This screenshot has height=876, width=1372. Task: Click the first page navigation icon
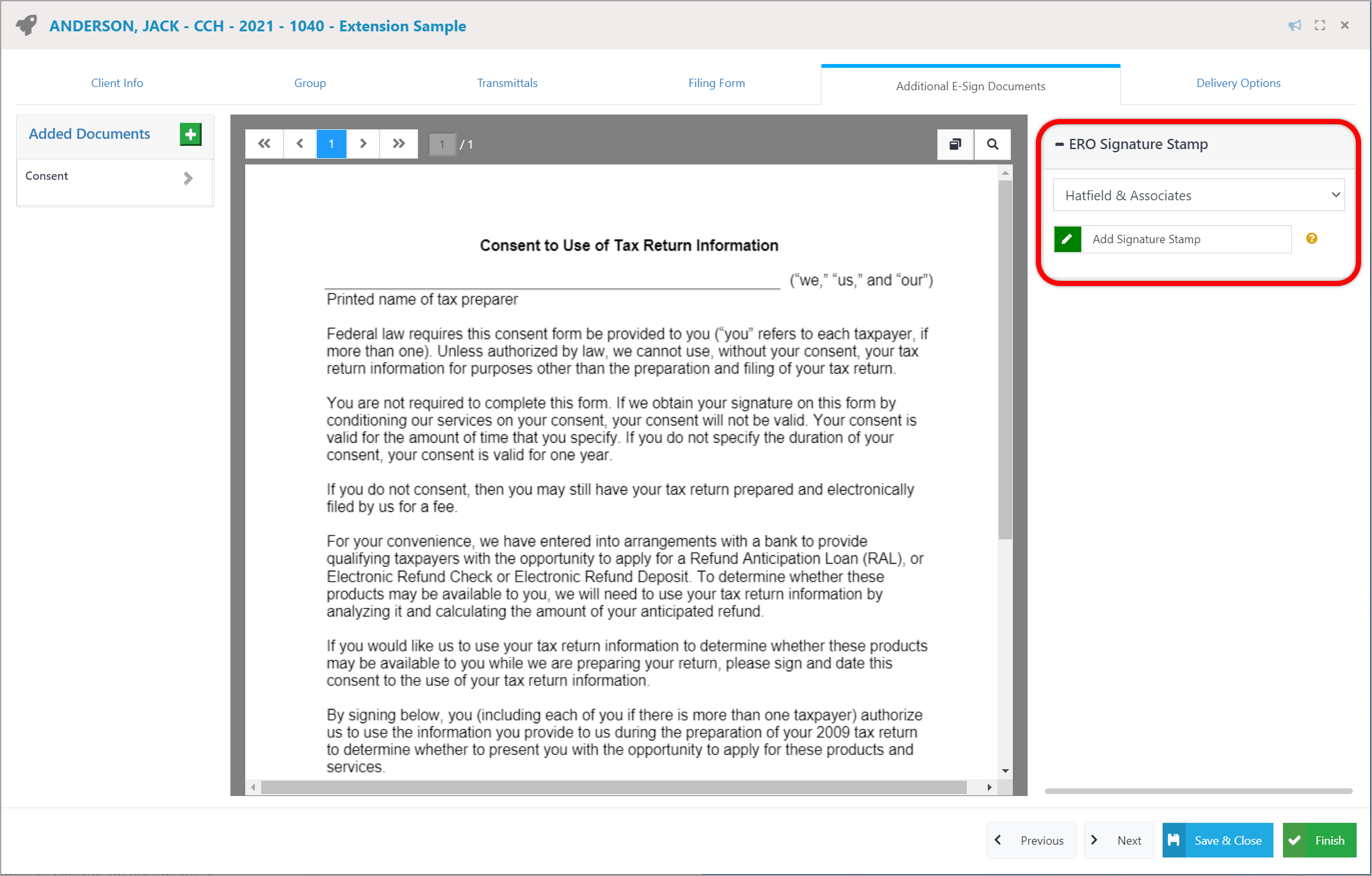(264, 143)
